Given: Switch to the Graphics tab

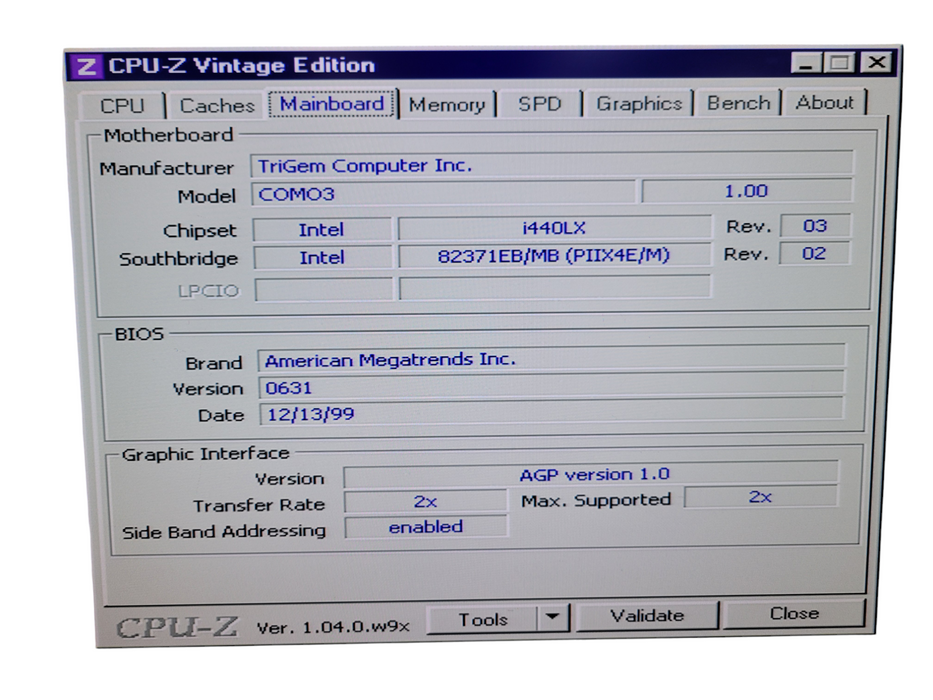Looking at the screenshot, I should tap(638, 104).
